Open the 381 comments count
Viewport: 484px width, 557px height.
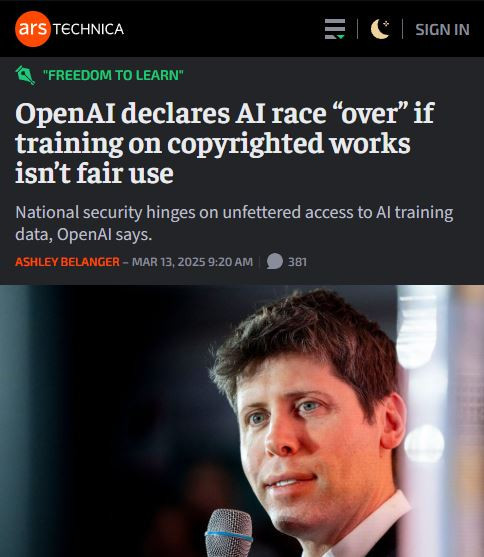pyautogui.click(x=297, y=262)
